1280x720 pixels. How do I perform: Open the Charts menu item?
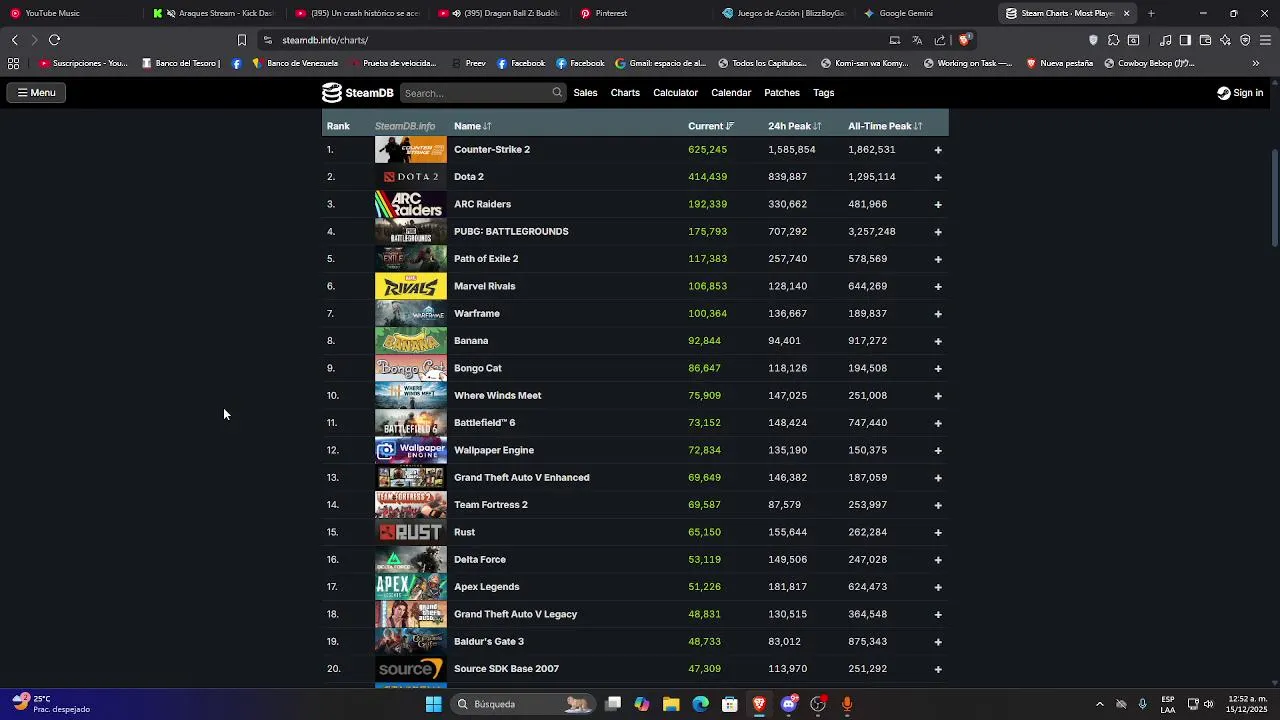click(x=625, y=93)
